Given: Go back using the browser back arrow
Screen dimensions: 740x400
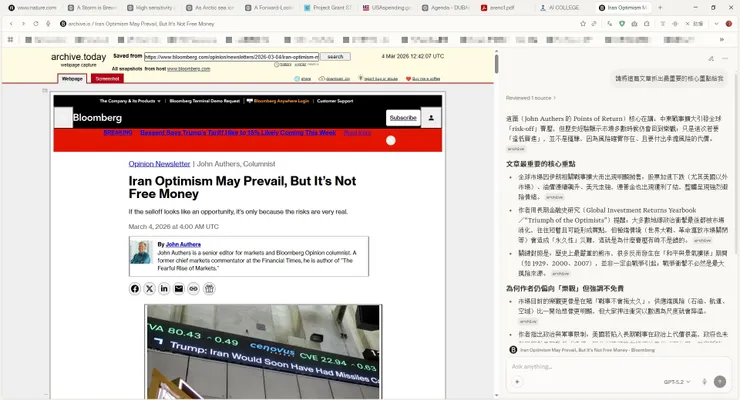Looking at the screenshot, I should coord(11,24).
